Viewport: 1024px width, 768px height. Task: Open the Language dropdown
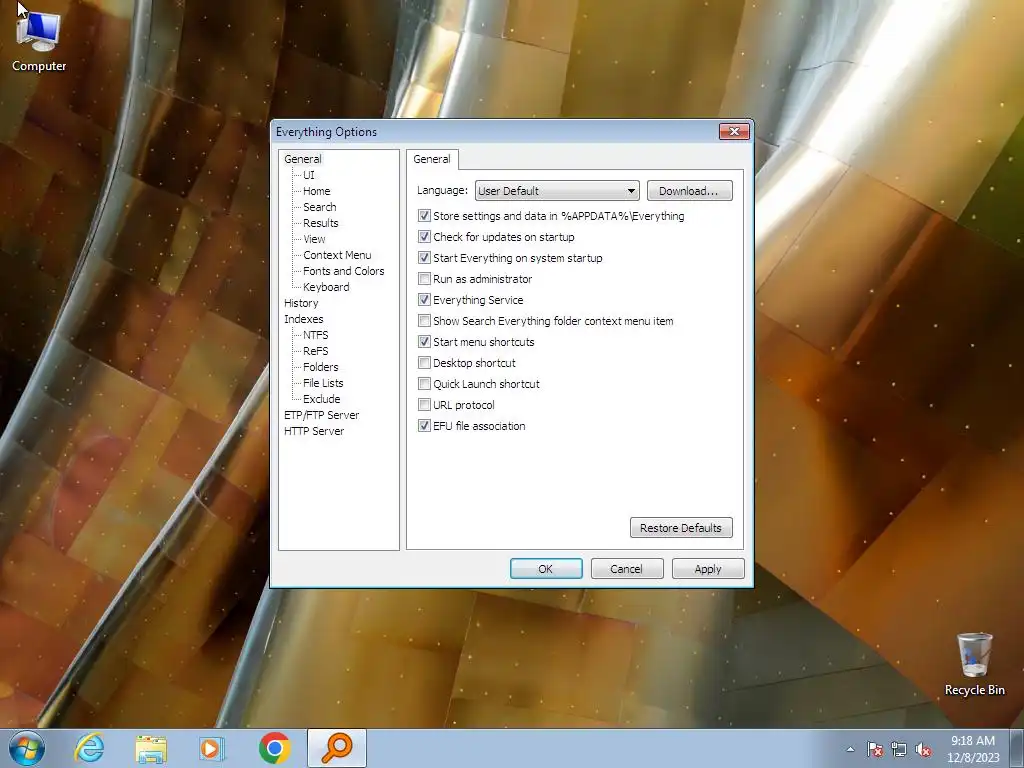point(557,191)
